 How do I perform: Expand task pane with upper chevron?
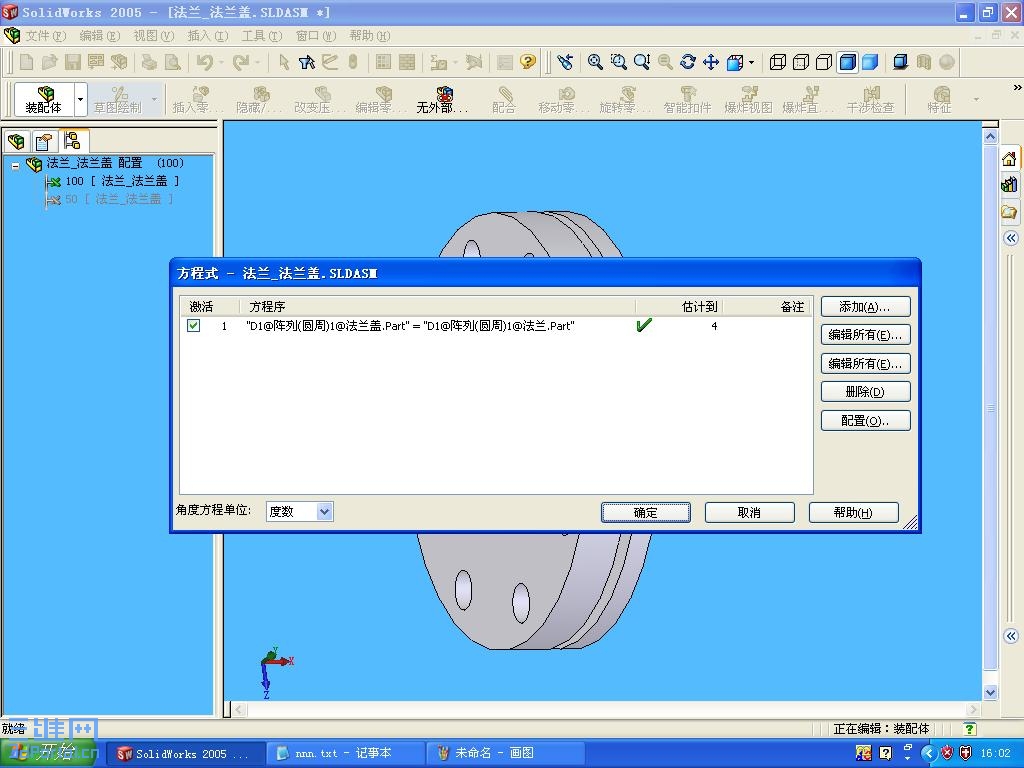(1011, 238)
